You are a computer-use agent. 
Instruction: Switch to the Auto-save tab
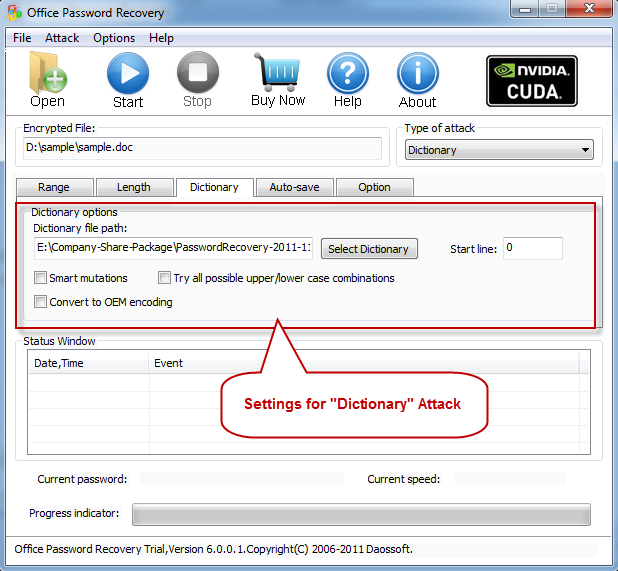pos(294,187)
